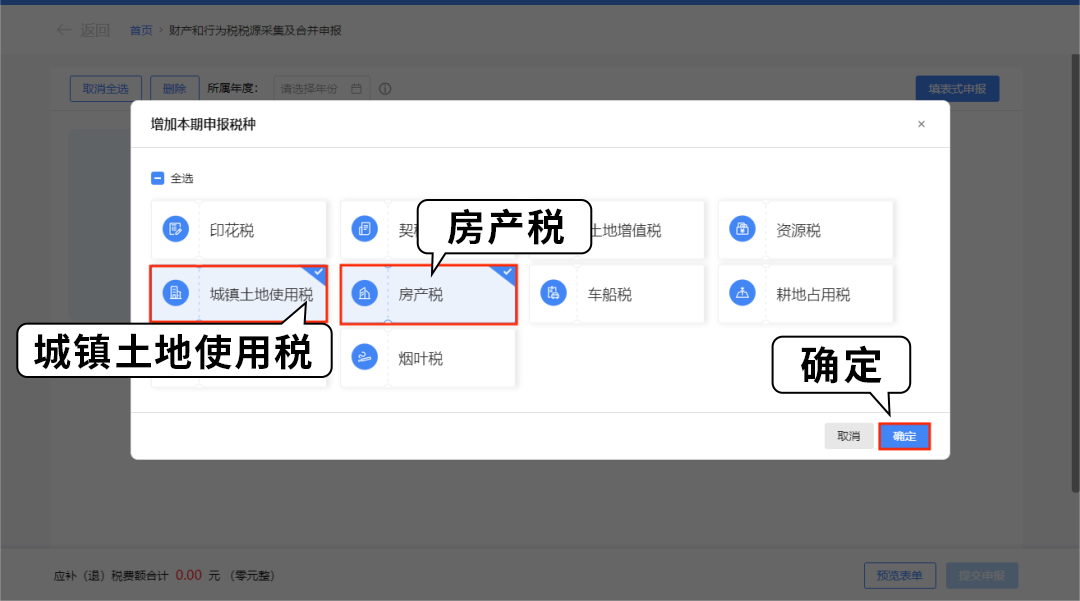Choose the 耕地占用税 farmland icon
Viewport: 1080px width, 601px height.
pyautogui.click(x=742, y=294)
